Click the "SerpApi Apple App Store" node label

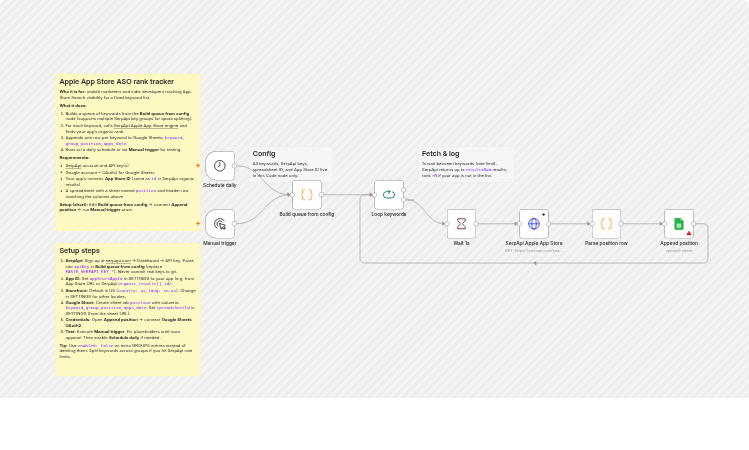534,243
